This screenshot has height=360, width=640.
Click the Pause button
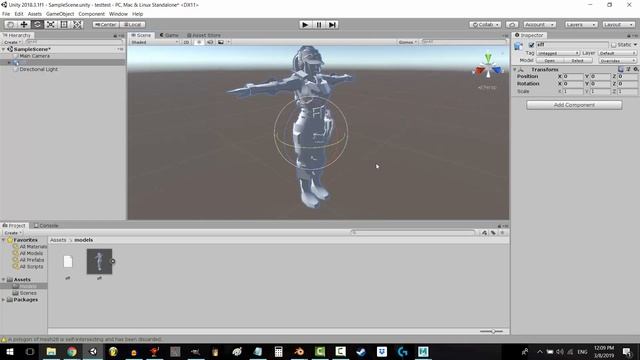pos(319,24)
